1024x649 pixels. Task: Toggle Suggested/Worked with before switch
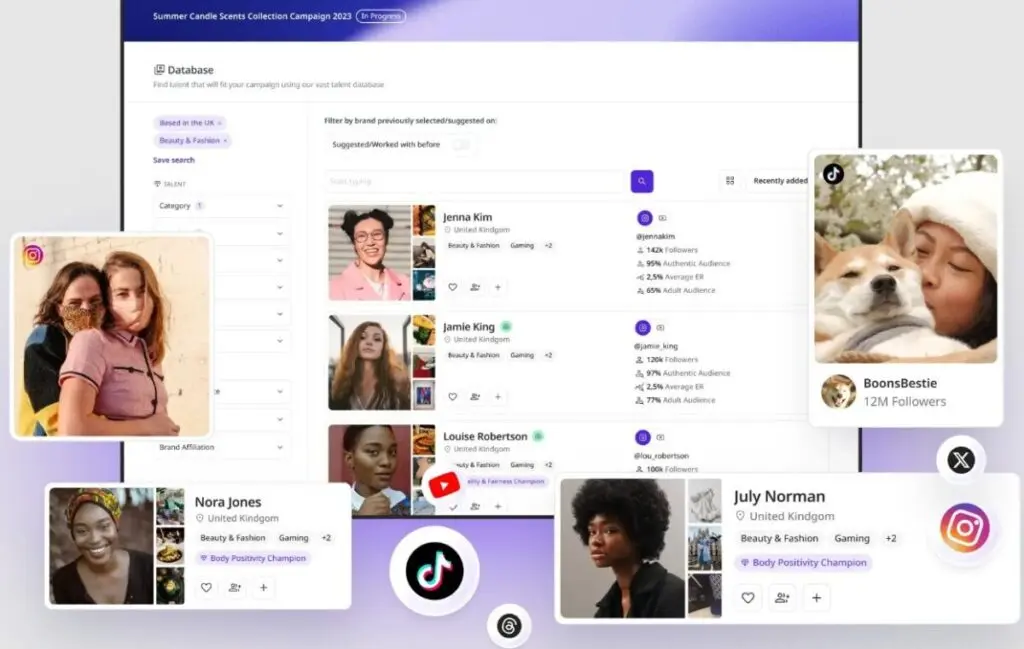pos(460,145)
